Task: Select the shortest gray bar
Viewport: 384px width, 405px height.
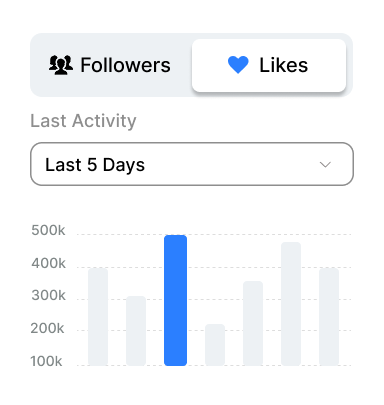Action: click(215, 345)
